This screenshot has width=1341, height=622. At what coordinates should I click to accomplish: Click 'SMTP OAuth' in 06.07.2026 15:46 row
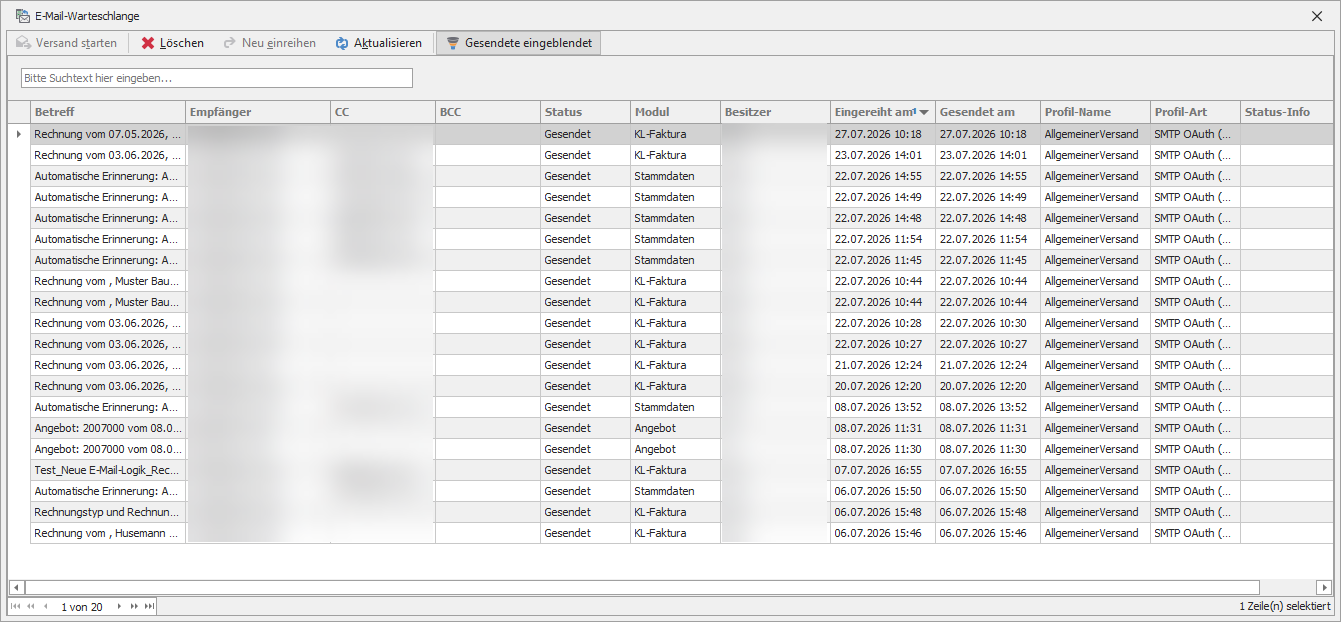coord(1195,533)
